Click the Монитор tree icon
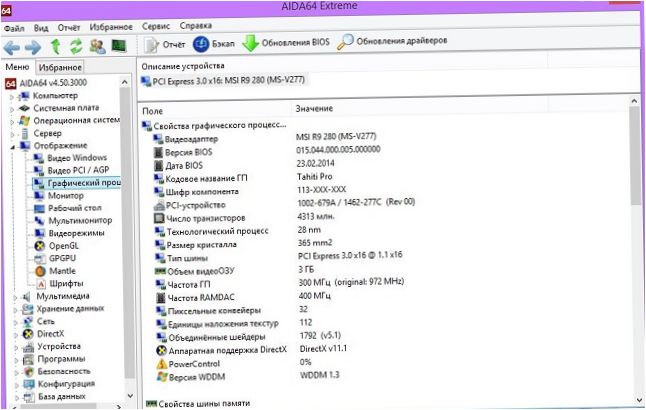This screenshot has height=410, width=646. [39, 195]
